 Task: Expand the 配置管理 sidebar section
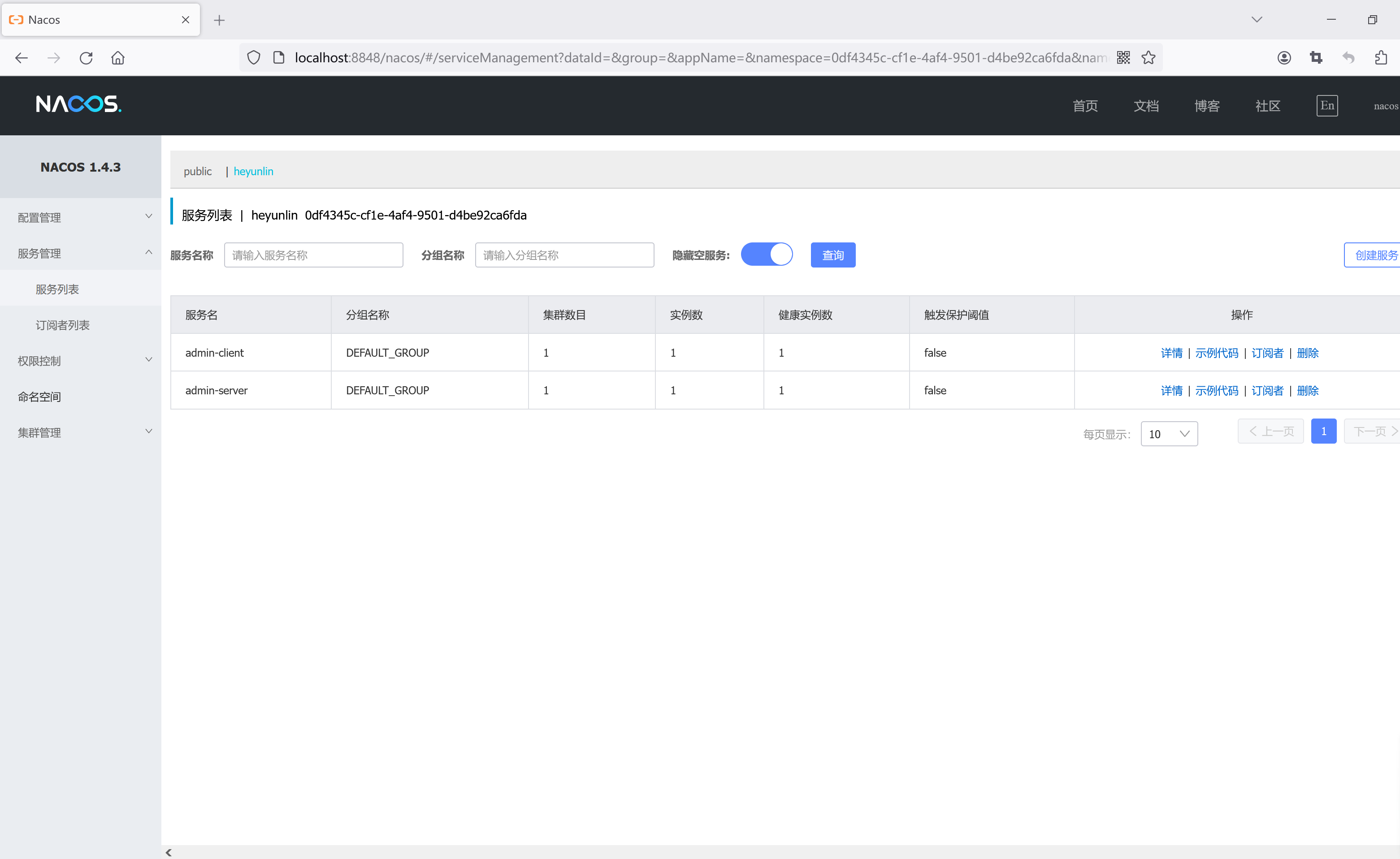click(80, 217)
